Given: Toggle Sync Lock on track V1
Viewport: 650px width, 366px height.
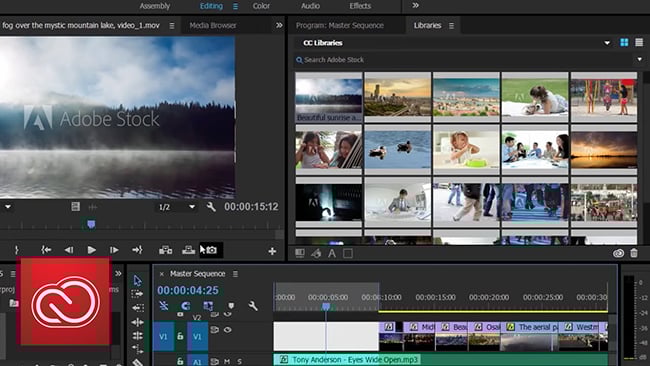Looking at the screenshot, I should (214, 330).
